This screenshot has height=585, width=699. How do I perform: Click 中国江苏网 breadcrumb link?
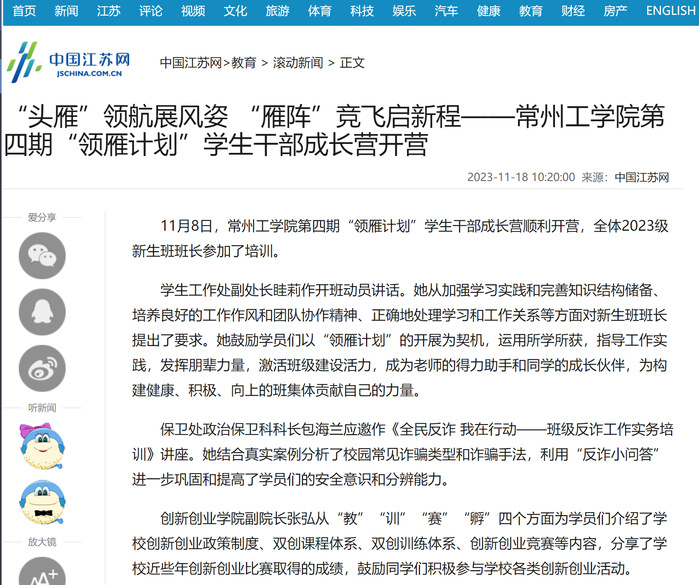tap(191, 62)
